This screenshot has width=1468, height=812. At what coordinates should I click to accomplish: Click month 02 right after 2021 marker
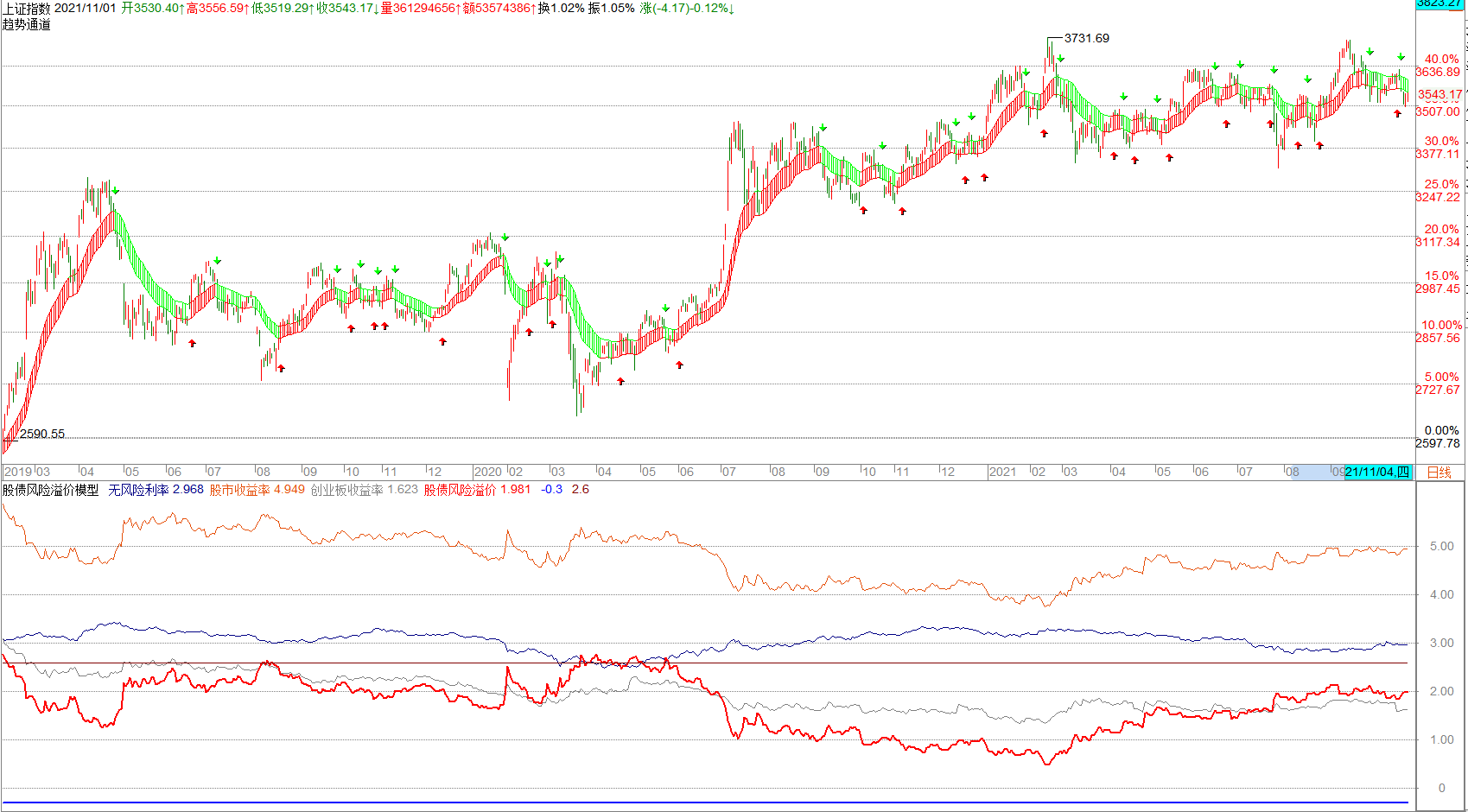[x=1038, y=472]
